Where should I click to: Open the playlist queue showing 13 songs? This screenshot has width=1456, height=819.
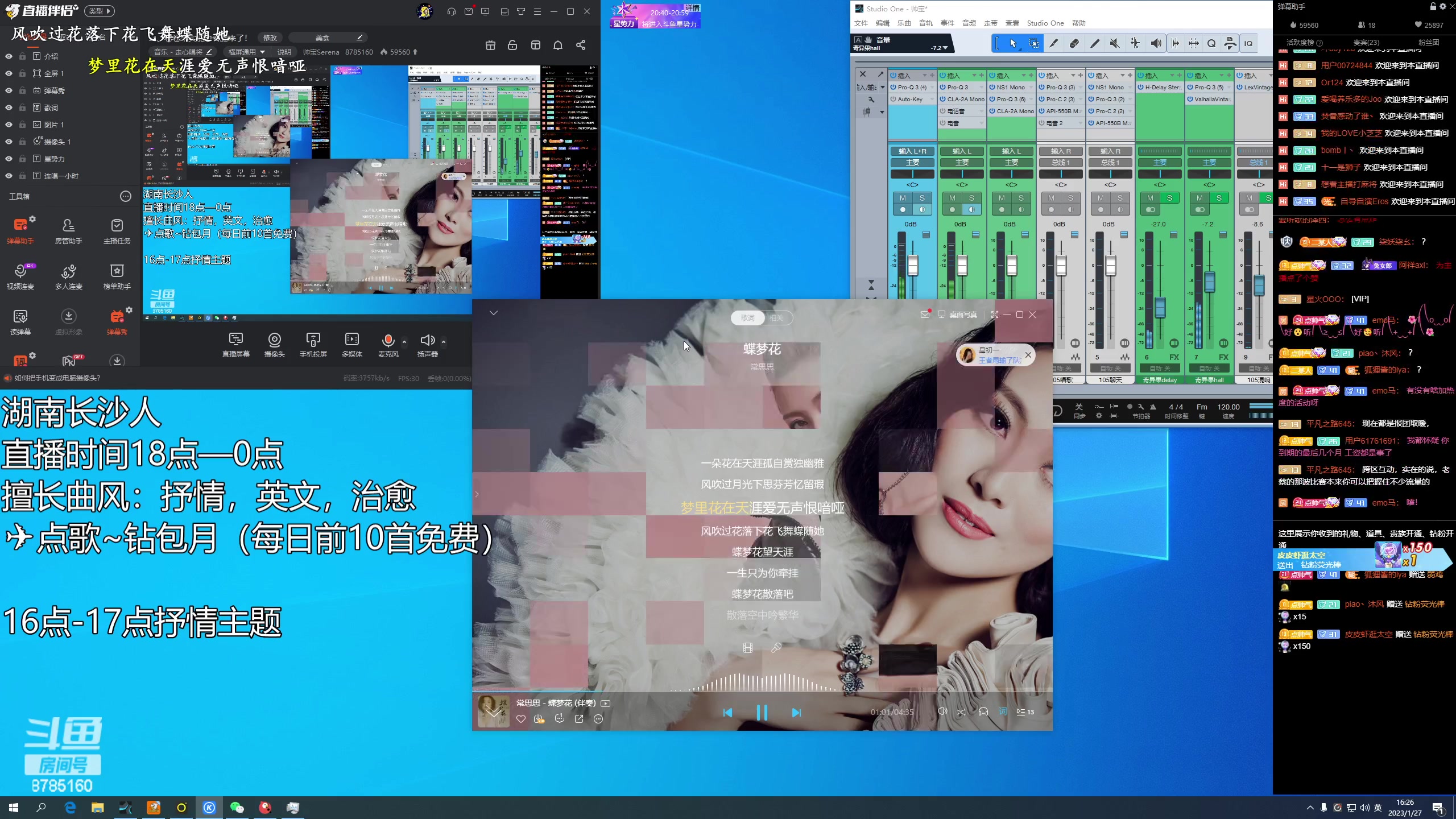tap(1025, 712)
